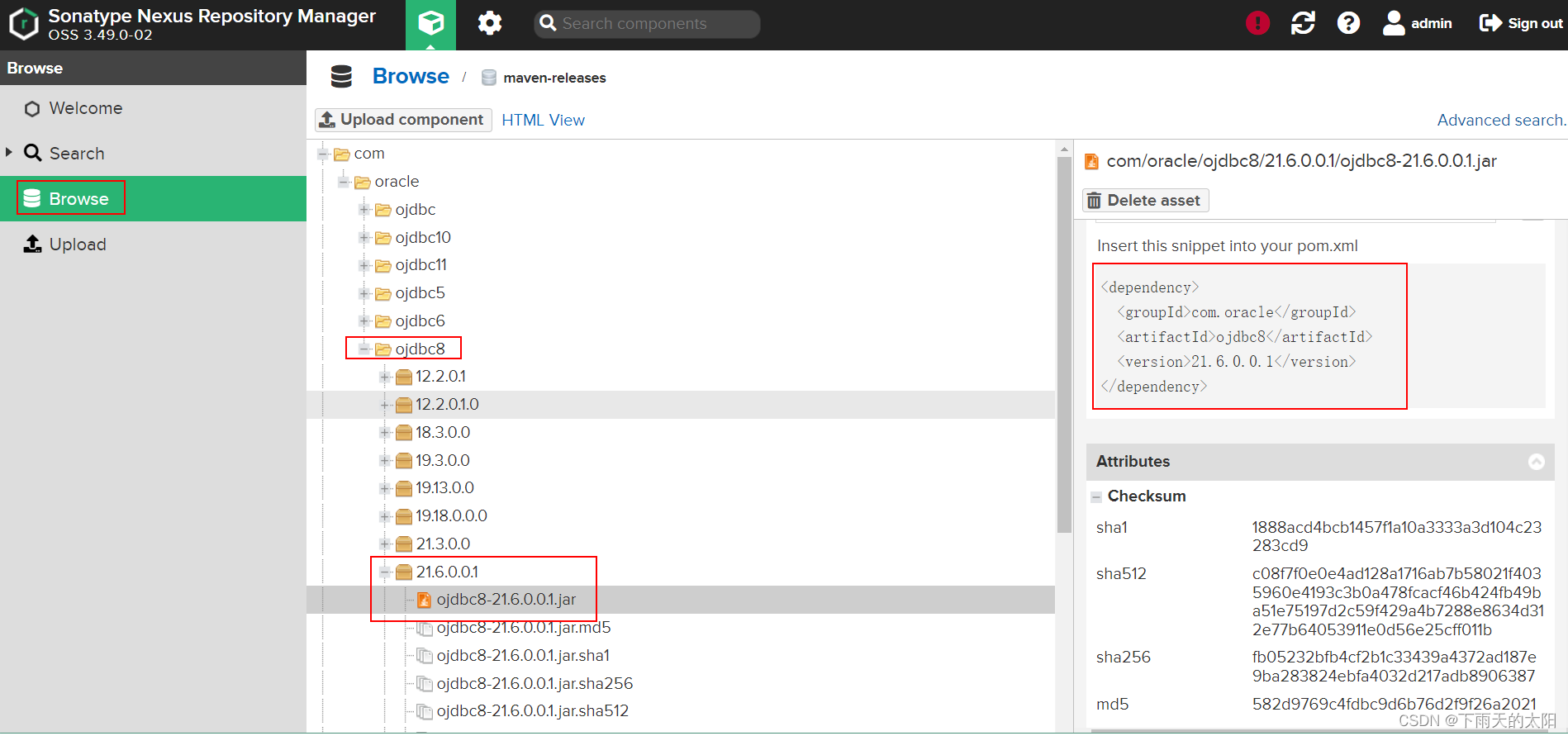
Task: Collapse the Attributes panel
Action: coord(1537,462)
